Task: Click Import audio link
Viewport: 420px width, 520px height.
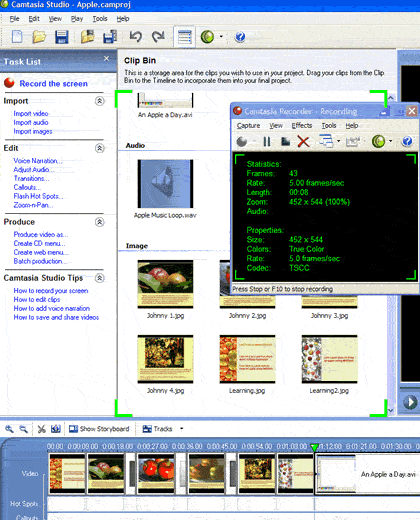Action: (31, 123)
